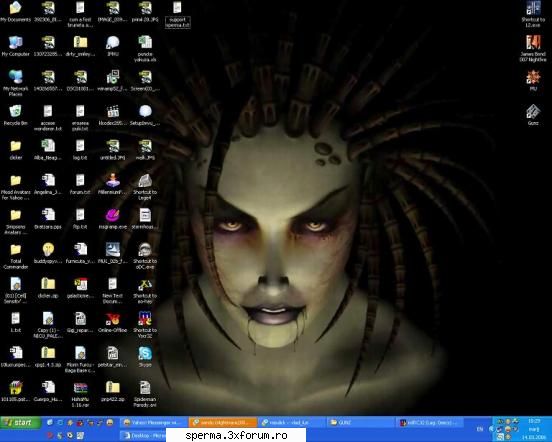This screenshot has height=442, width=552.
Task: Switch to Yahoo! Messenger taskbar window
Action: tap(153, 422)
